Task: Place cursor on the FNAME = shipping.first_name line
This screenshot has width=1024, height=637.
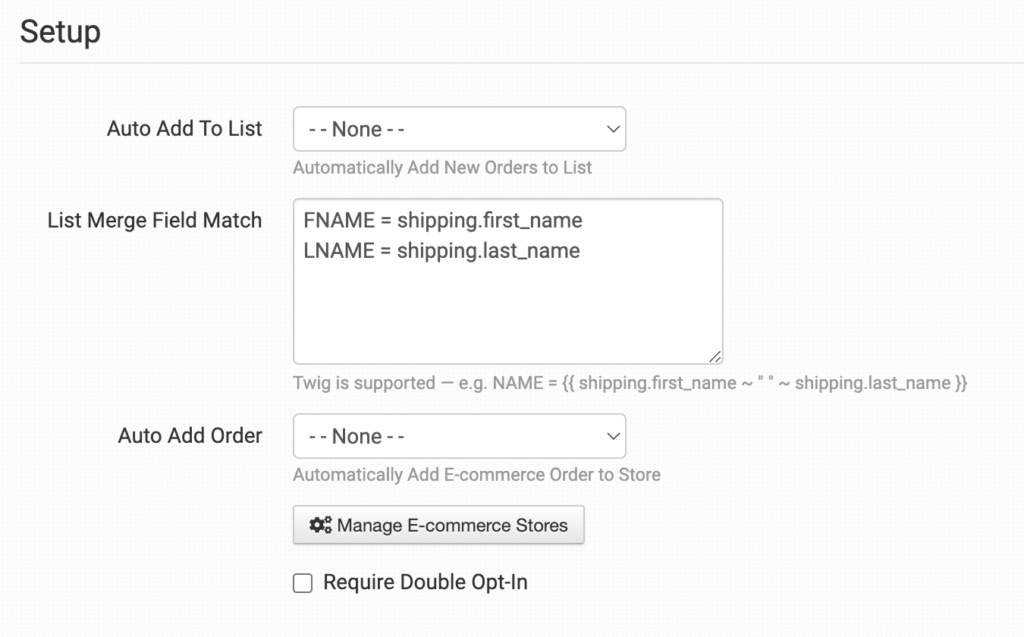Action: (443, 220)
